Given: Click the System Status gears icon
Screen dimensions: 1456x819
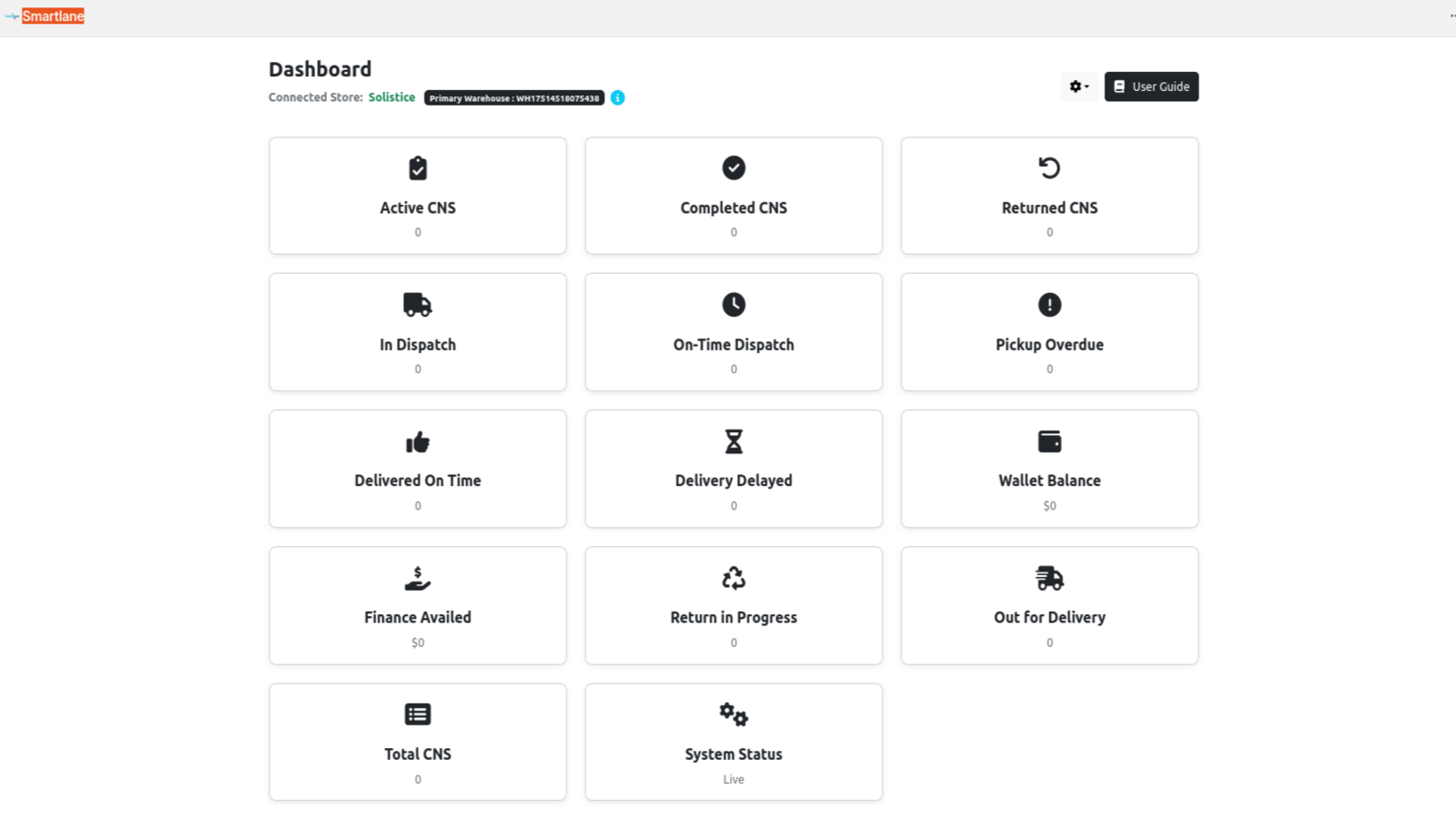Looking at the screenshot, I should coord(733,714).
